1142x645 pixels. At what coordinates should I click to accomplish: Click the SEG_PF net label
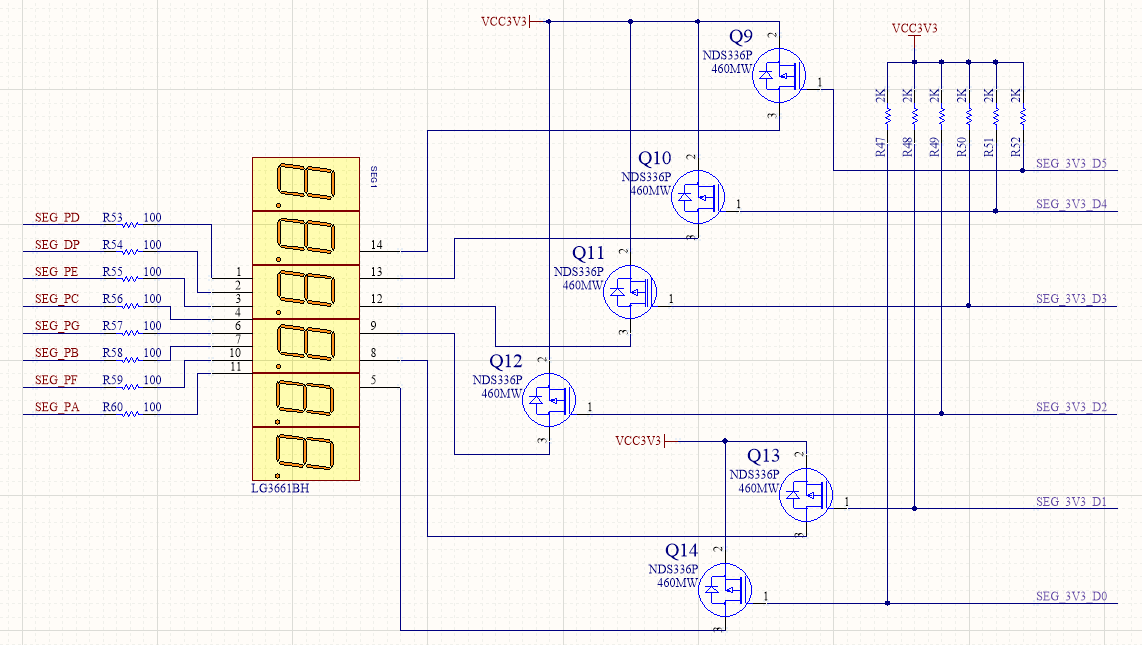(56, 379)
